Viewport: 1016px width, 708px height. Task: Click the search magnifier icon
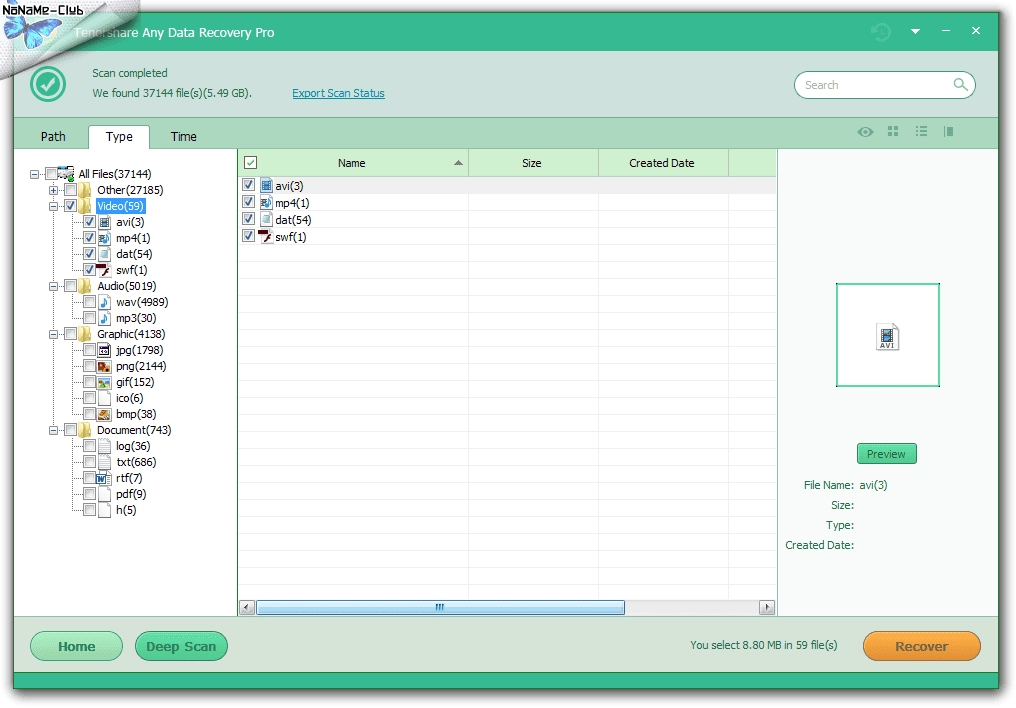960,84
